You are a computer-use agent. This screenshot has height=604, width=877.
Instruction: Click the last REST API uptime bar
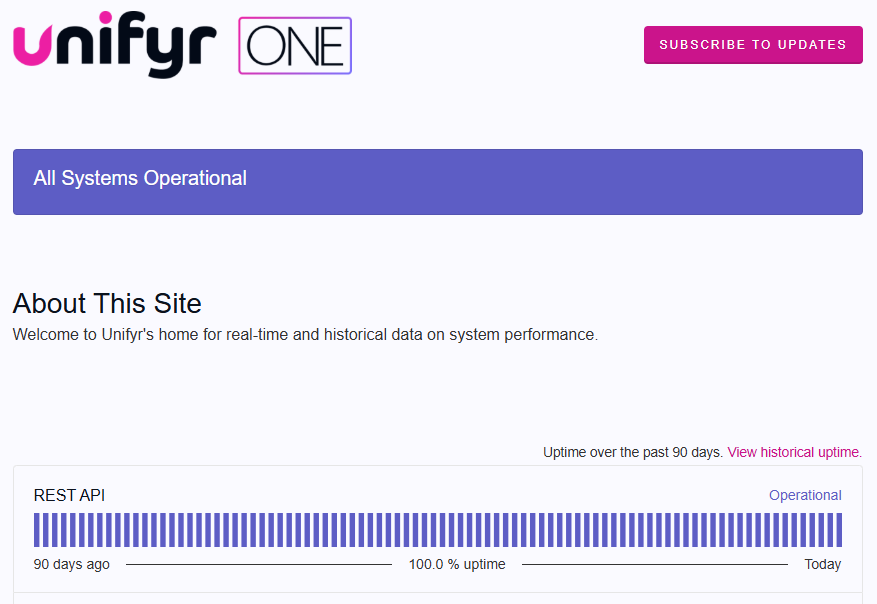(839, 530)
